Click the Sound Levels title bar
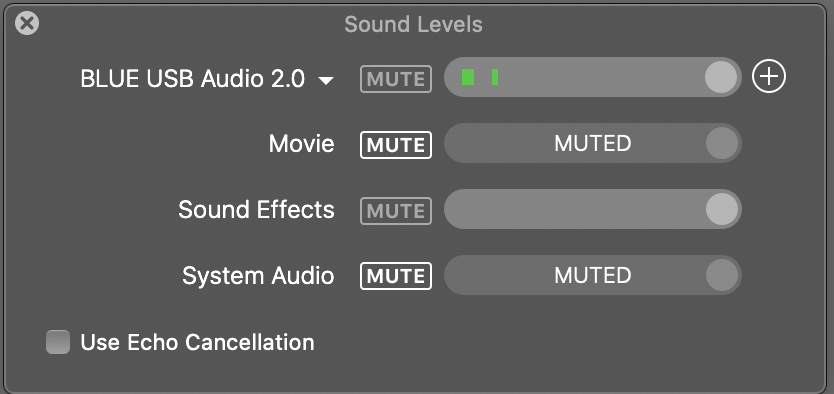Screen dimensions: 834x394 (x=413, y=24)
